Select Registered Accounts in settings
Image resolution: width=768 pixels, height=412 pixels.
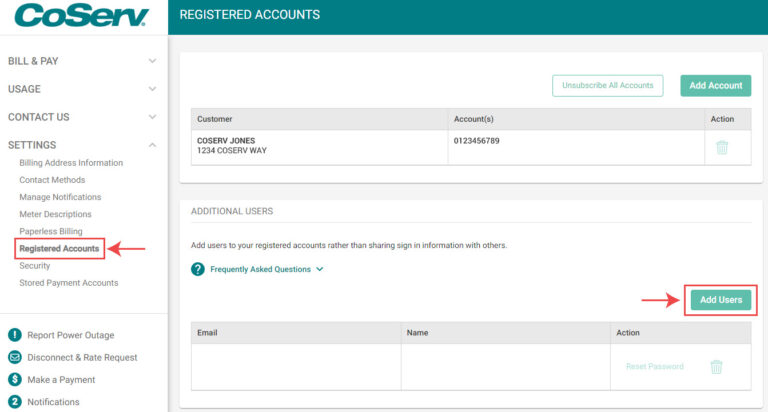click(59, 248)
